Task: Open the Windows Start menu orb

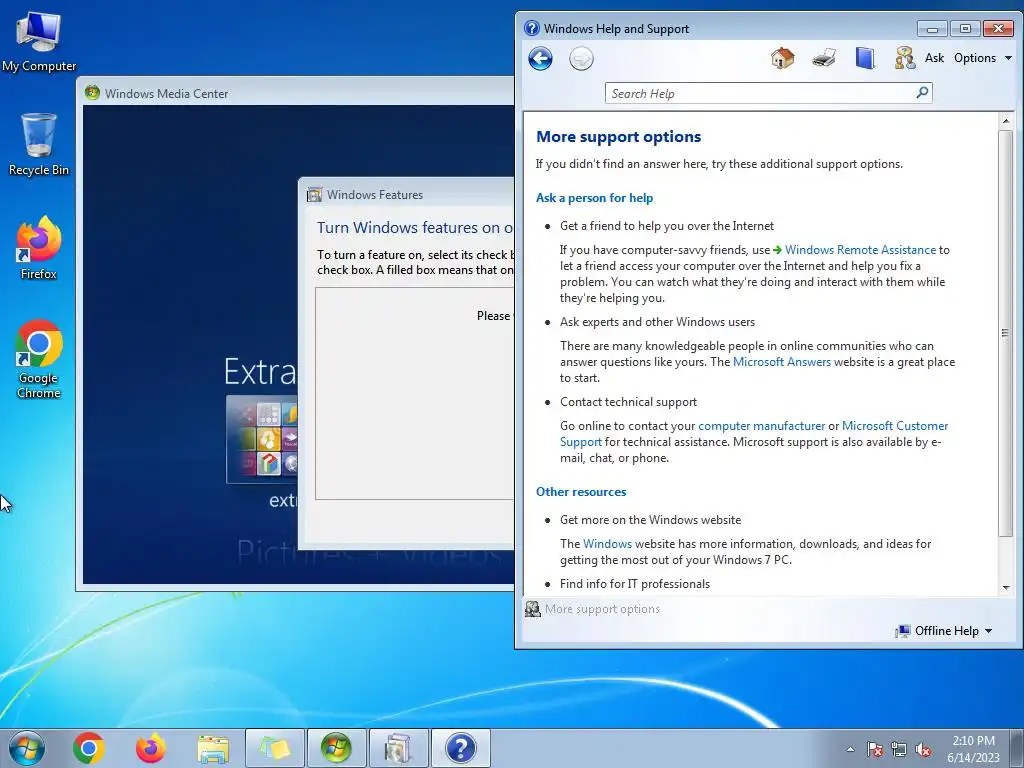Action: point(26,748)
